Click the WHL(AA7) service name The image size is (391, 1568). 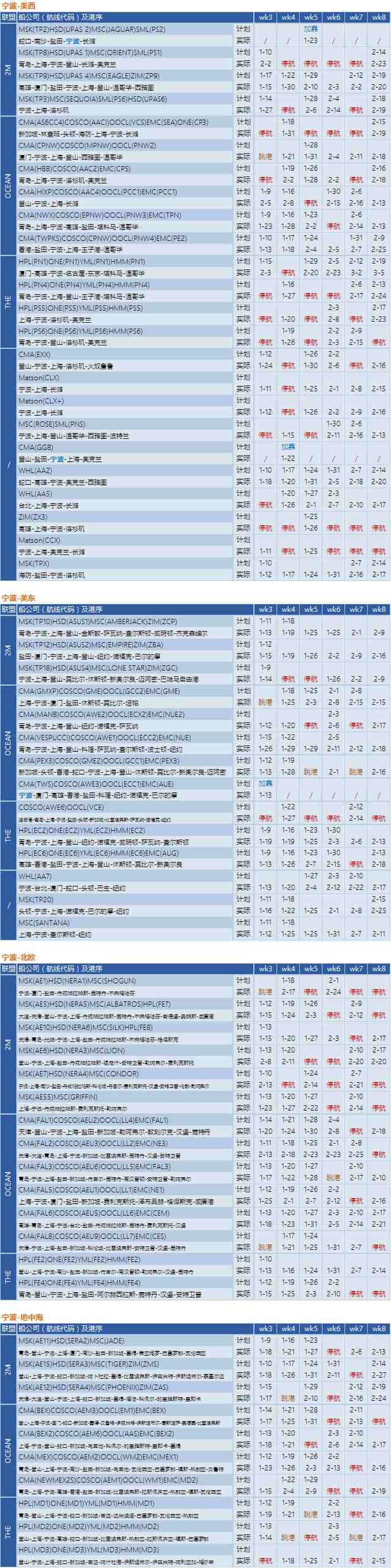click(35, 876)
